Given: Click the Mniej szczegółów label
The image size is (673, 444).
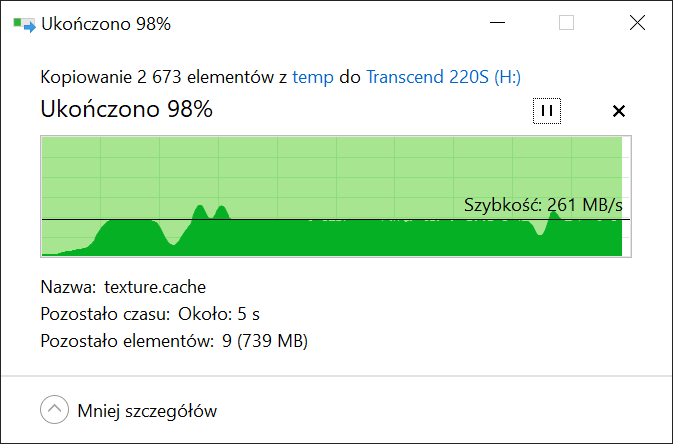Looking at the screenshot, I should [x=147, y=411].
